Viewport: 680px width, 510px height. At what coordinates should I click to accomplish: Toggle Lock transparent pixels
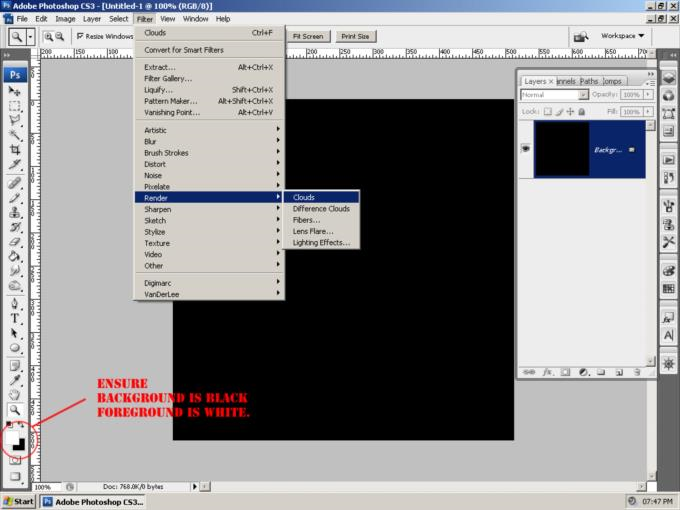[x=548, y=112]
